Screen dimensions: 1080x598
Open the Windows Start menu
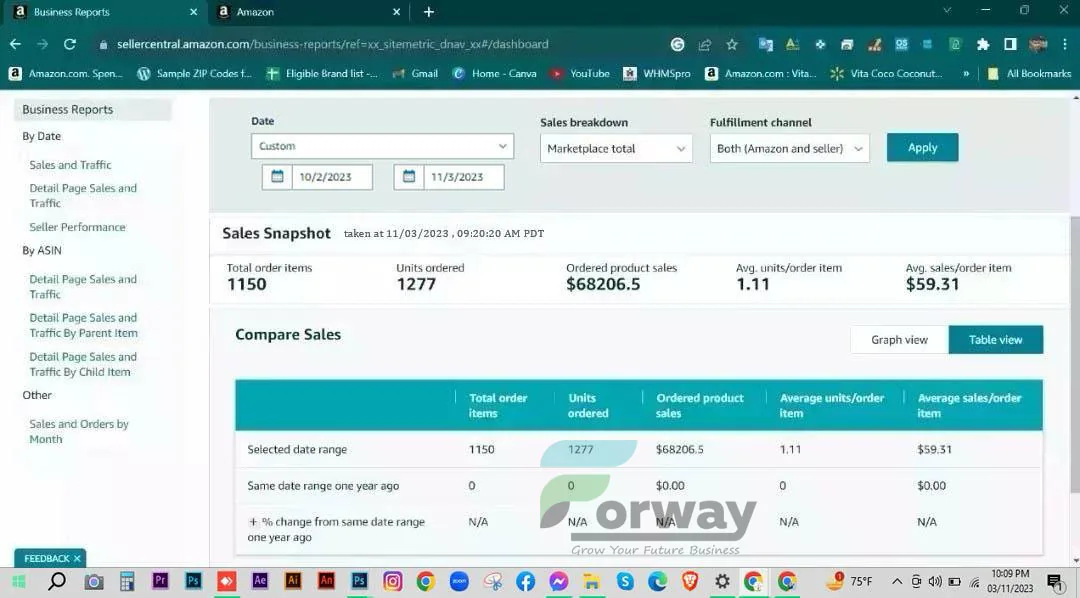pos(19,581)
